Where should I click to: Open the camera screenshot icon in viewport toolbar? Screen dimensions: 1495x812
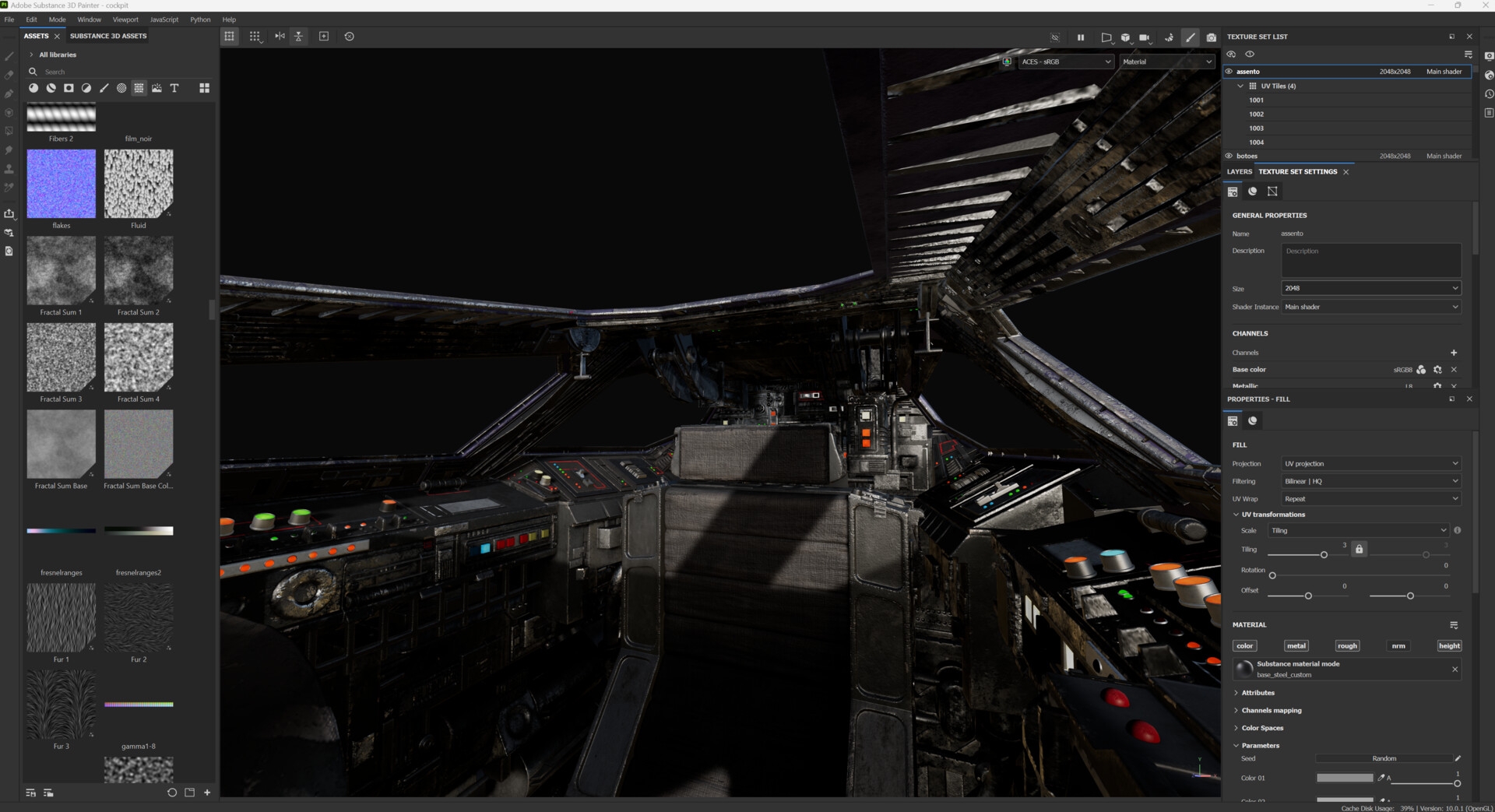(x=1211, y=37)
